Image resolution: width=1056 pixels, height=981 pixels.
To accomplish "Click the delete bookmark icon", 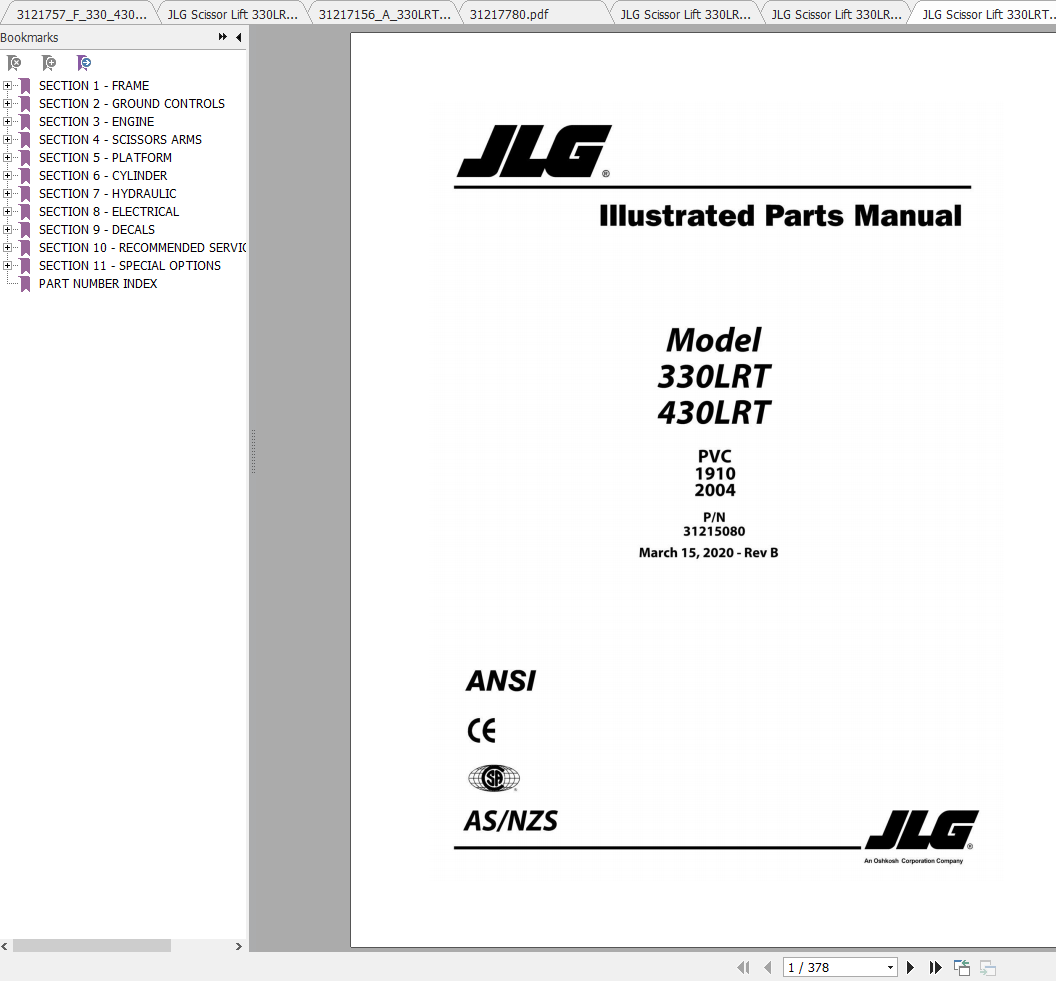I will (15, 63).
